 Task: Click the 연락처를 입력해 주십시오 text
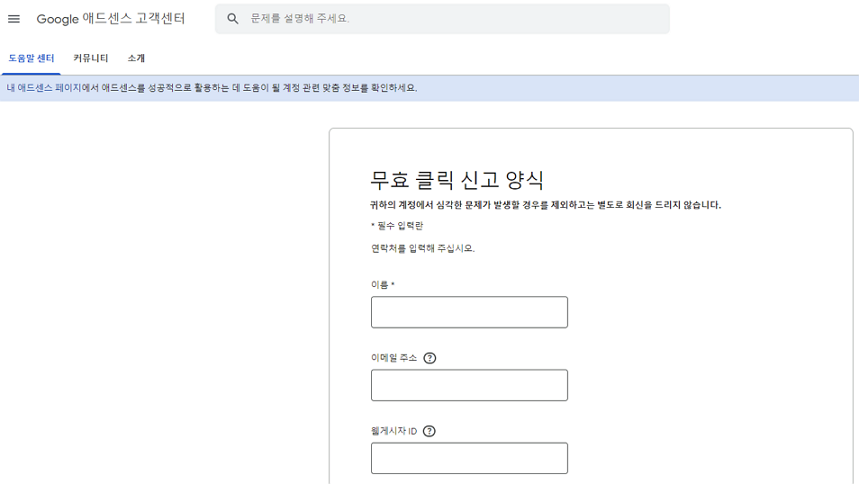point(423,248)
